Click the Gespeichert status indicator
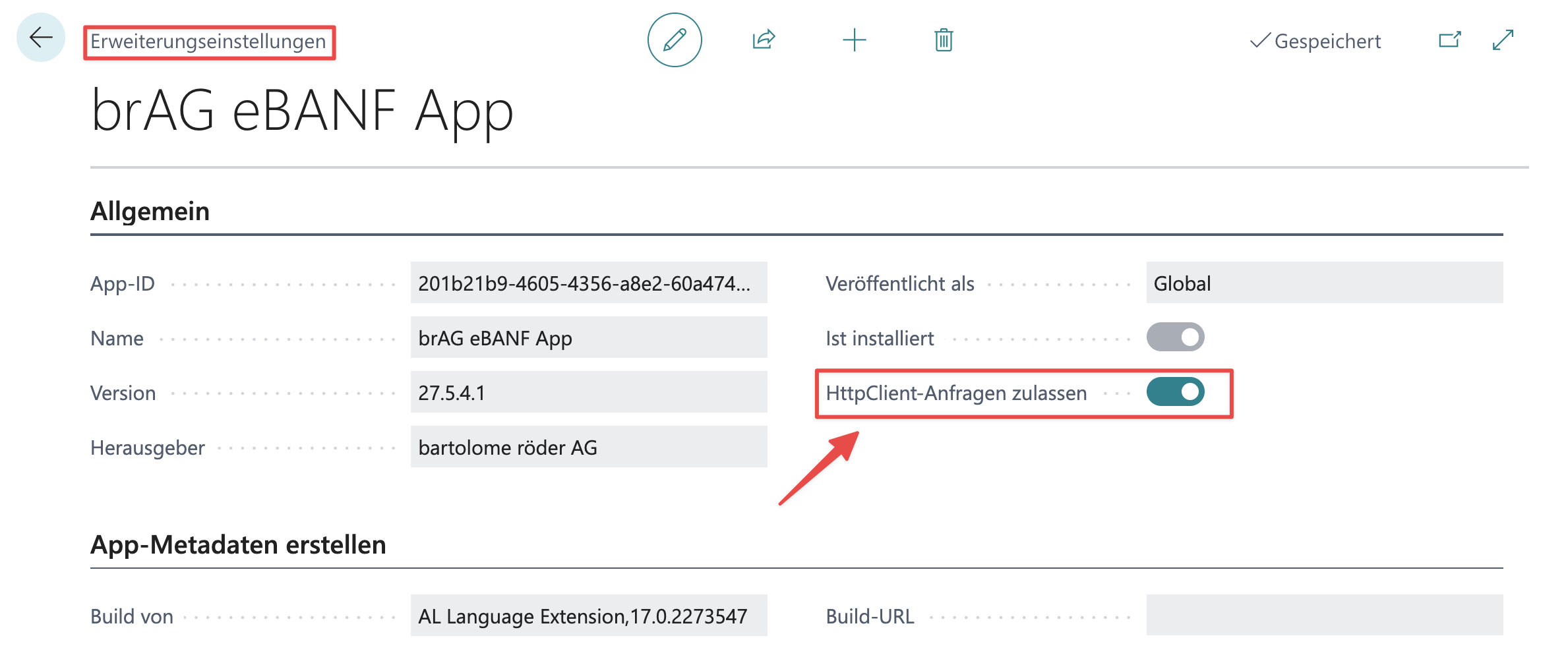Viewport: 1568px width, 663px height. click(x=1315, y=41)
